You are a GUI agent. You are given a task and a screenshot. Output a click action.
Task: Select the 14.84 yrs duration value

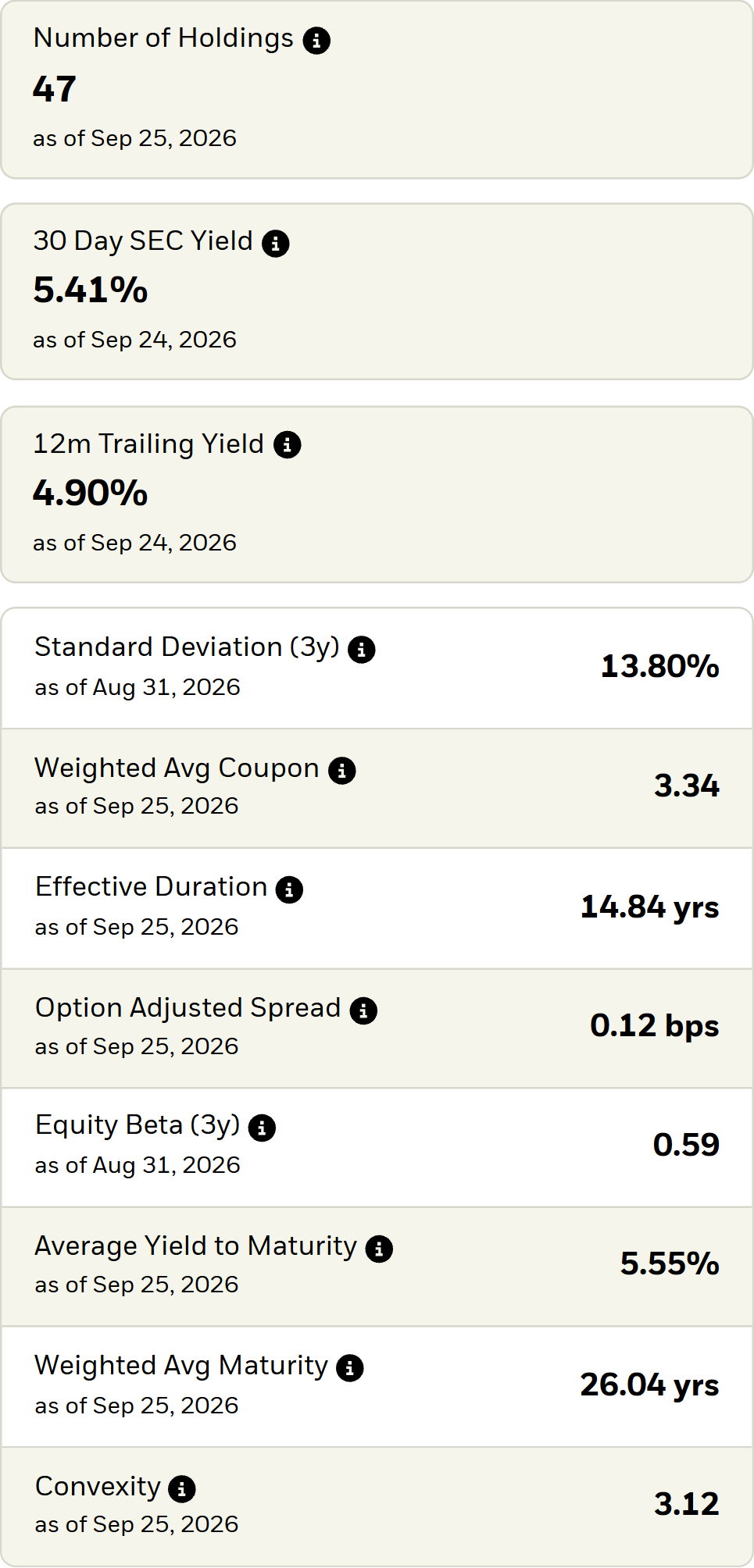point(649,907)
